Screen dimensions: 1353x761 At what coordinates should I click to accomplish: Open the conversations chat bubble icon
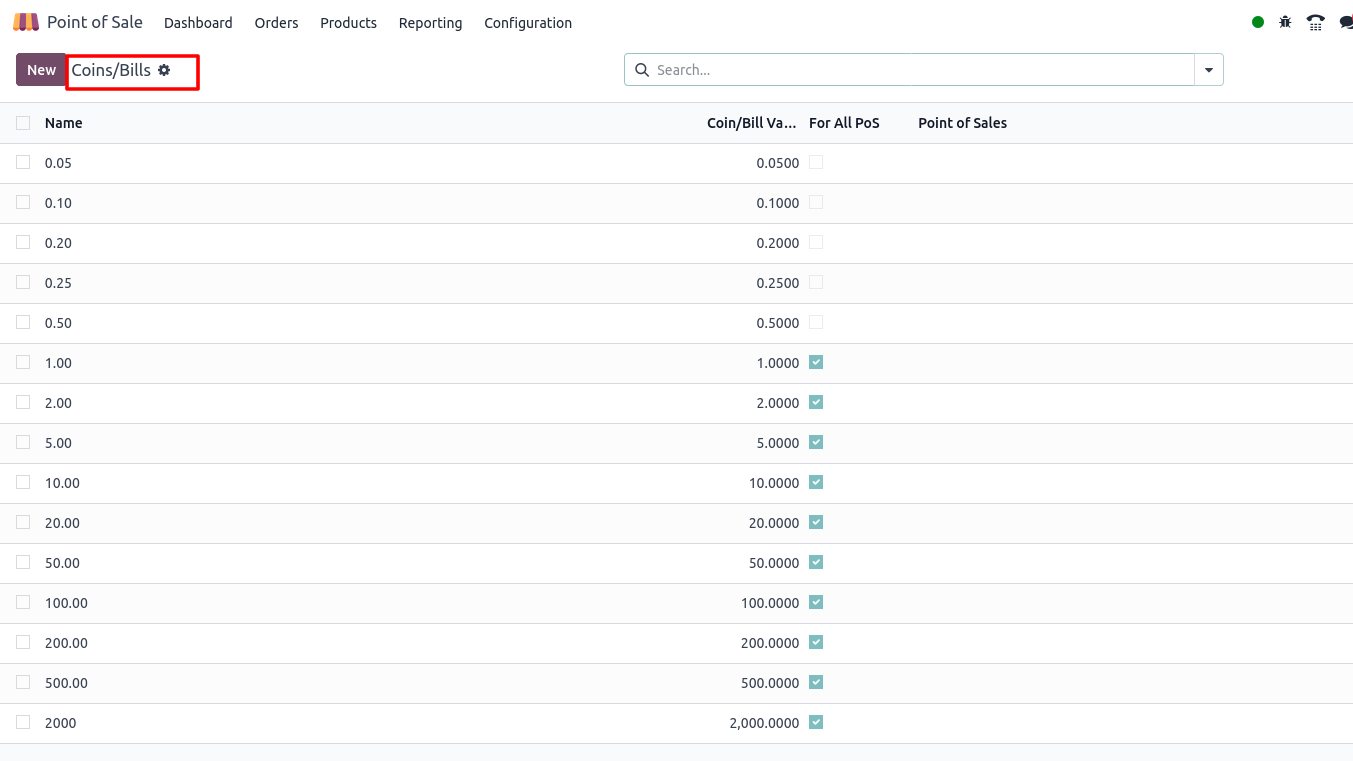1346,22
